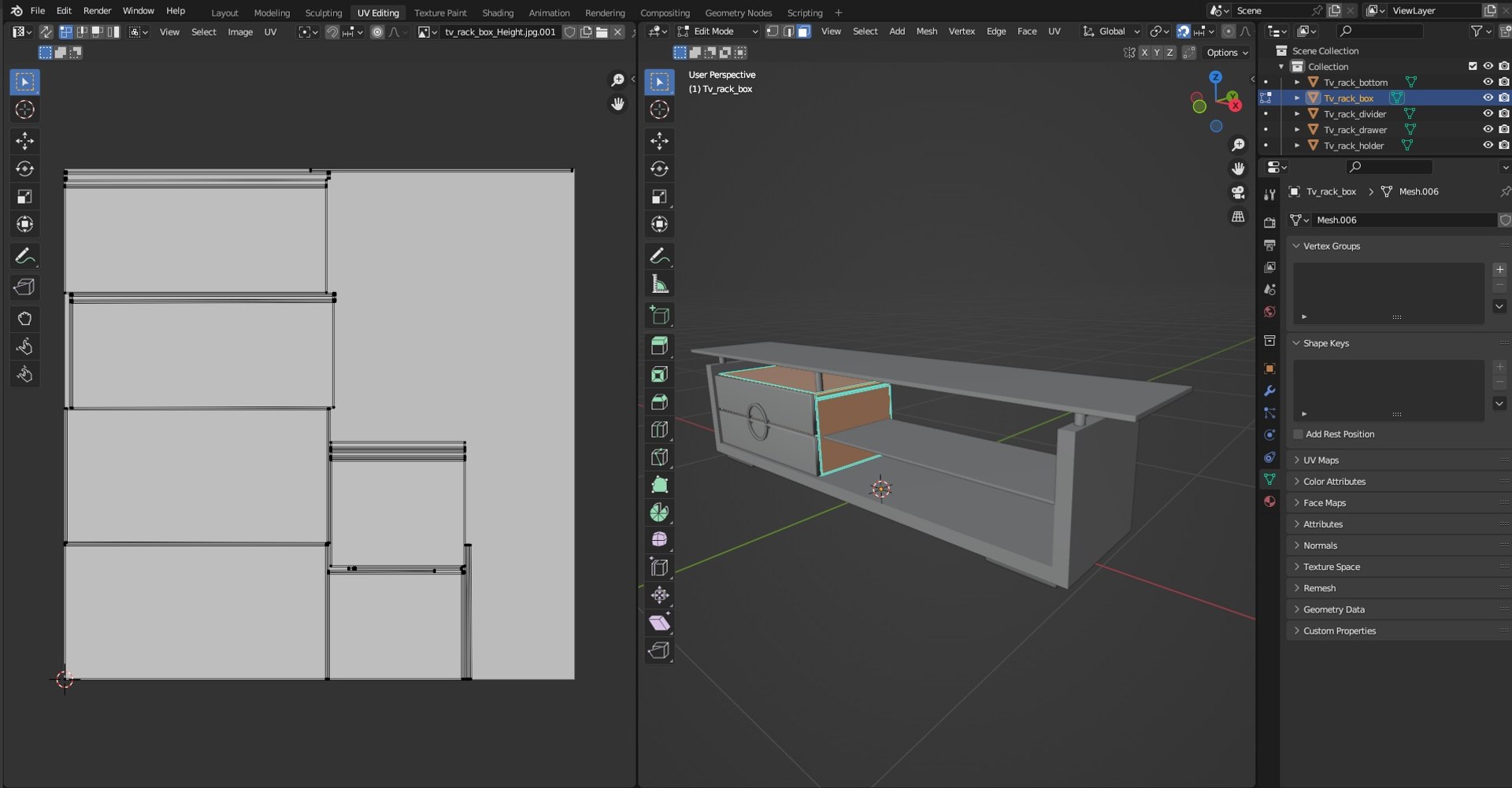Image resolution: width=1512 pixels, height=788 pixels.
Task: Open the Modifier properties wrench tab
Action: (x=1269, y=391)
